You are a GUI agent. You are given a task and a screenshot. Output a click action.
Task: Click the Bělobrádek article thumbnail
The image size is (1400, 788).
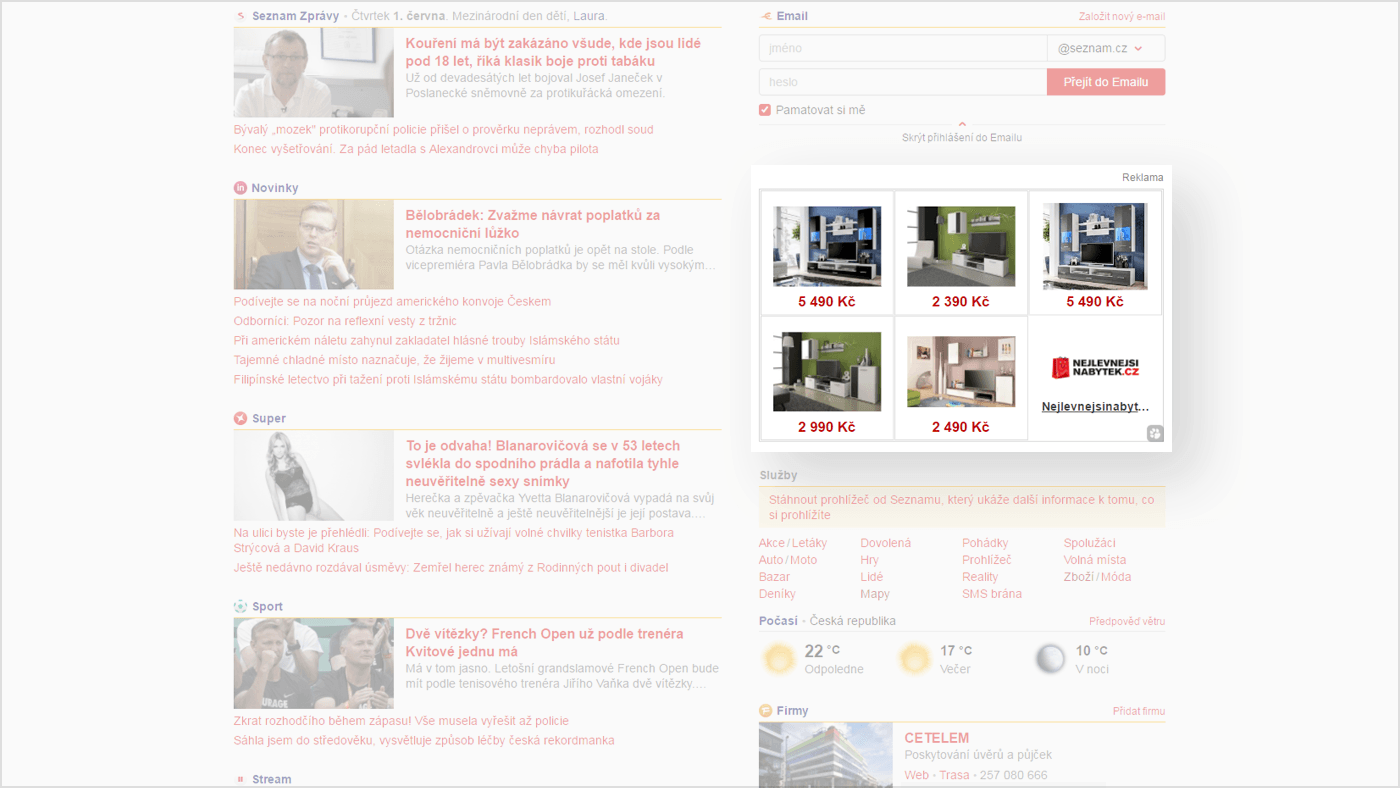(x=314, y=244)
